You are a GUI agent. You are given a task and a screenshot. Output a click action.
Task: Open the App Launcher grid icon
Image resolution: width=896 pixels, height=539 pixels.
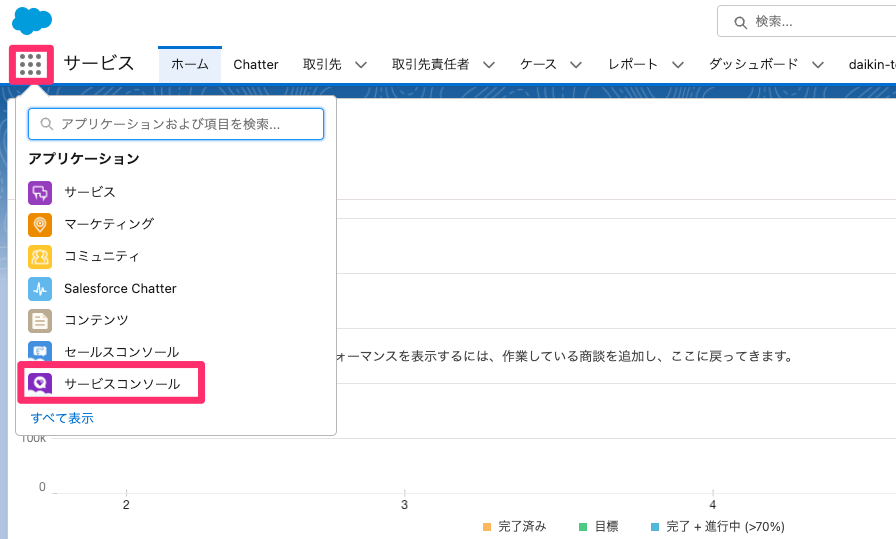(x=31, y=65)
